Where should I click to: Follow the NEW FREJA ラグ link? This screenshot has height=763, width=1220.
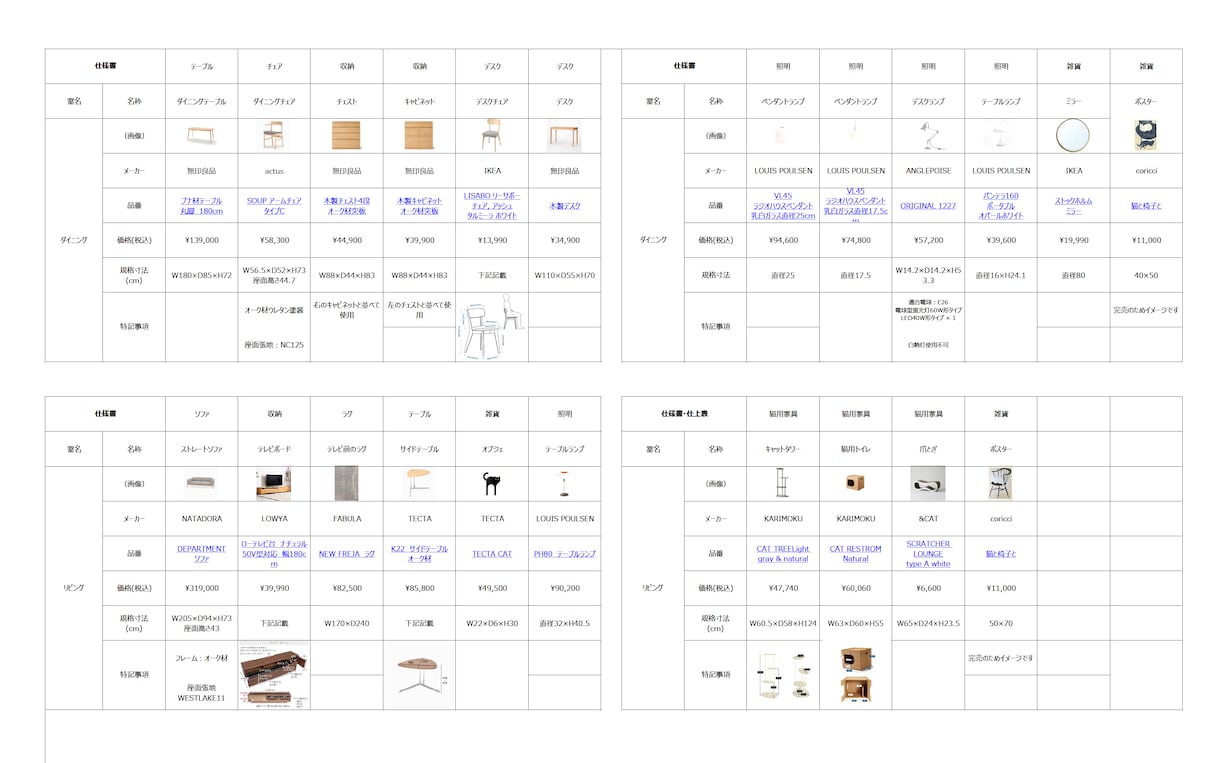[x=346, y=554]
